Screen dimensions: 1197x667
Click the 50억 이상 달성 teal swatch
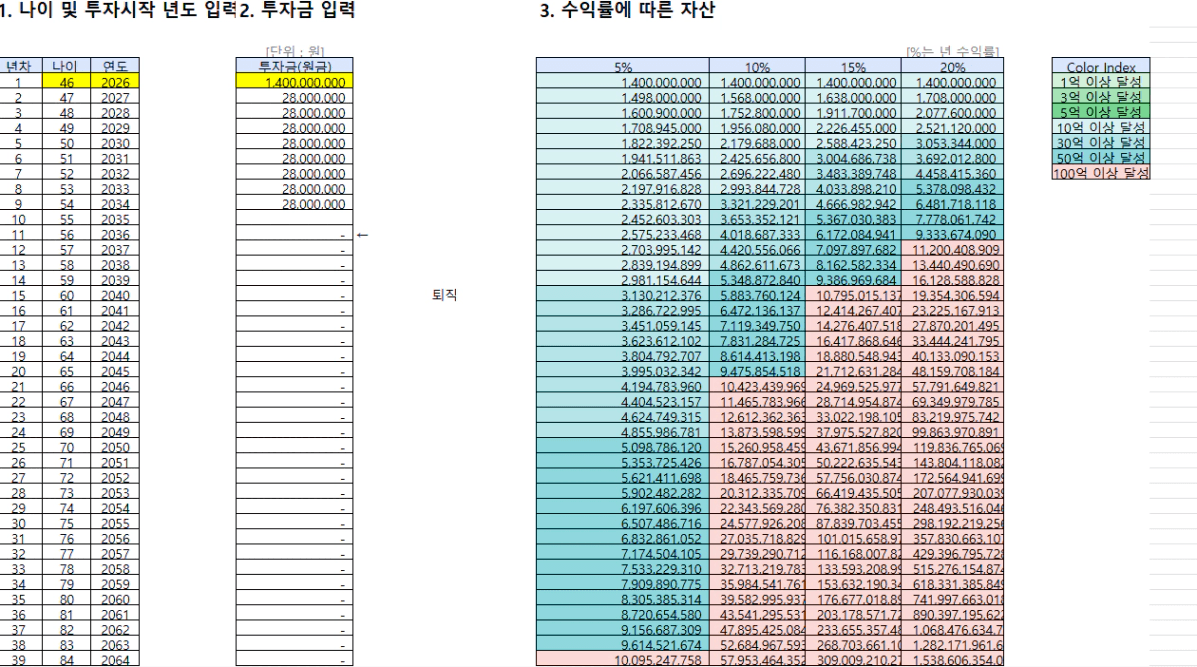point(1100,157)
